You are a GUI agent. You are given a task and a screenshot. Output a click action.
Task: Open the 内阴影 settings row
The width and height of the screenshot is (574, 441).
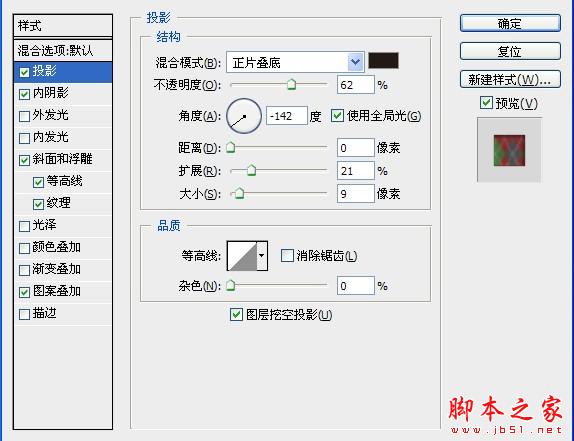63,94
